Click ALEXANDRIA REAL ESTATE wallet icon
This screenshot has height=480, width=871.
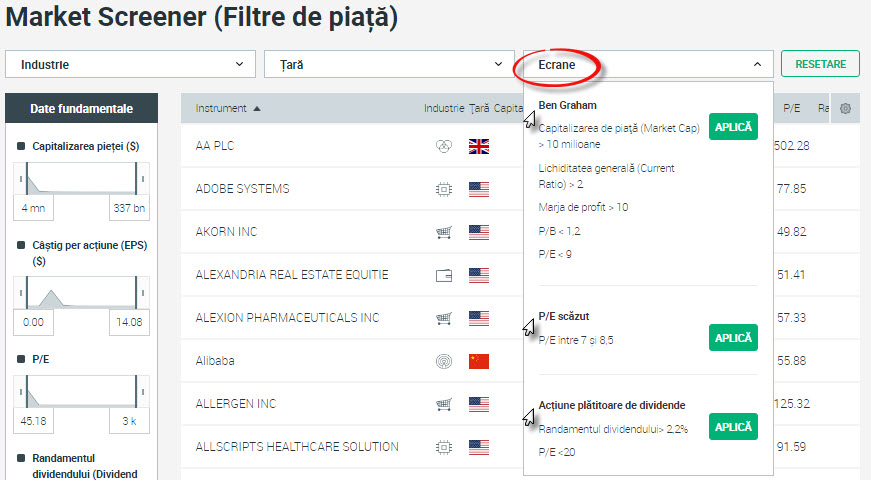tap(444, 275)
